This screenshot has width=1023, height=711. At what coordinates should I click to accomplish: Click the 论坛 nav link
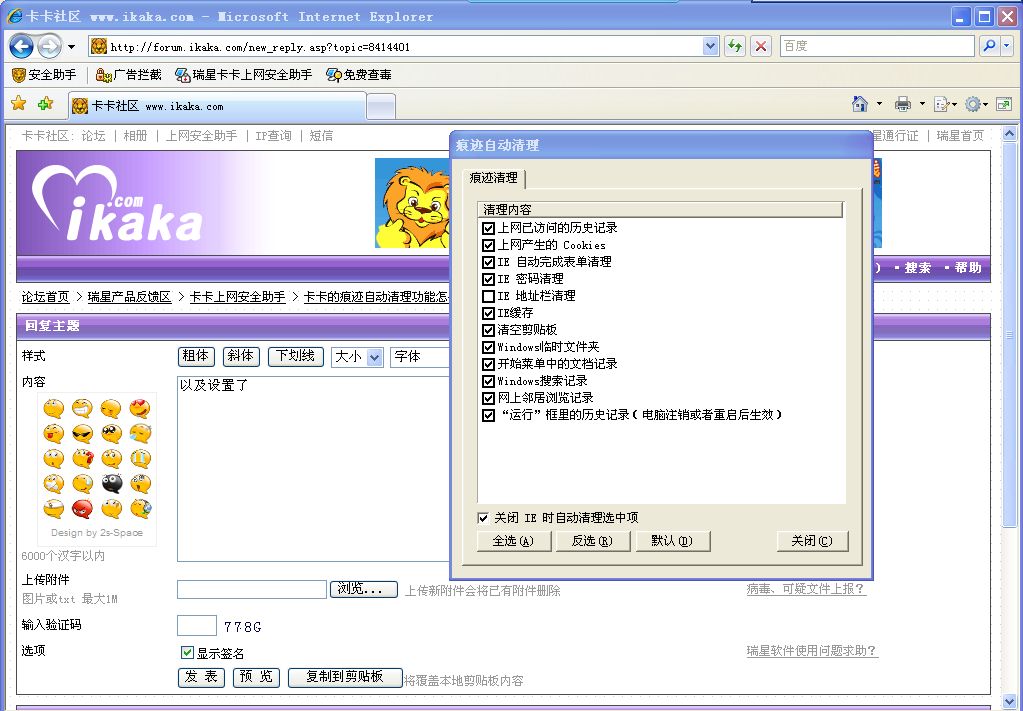93,136
